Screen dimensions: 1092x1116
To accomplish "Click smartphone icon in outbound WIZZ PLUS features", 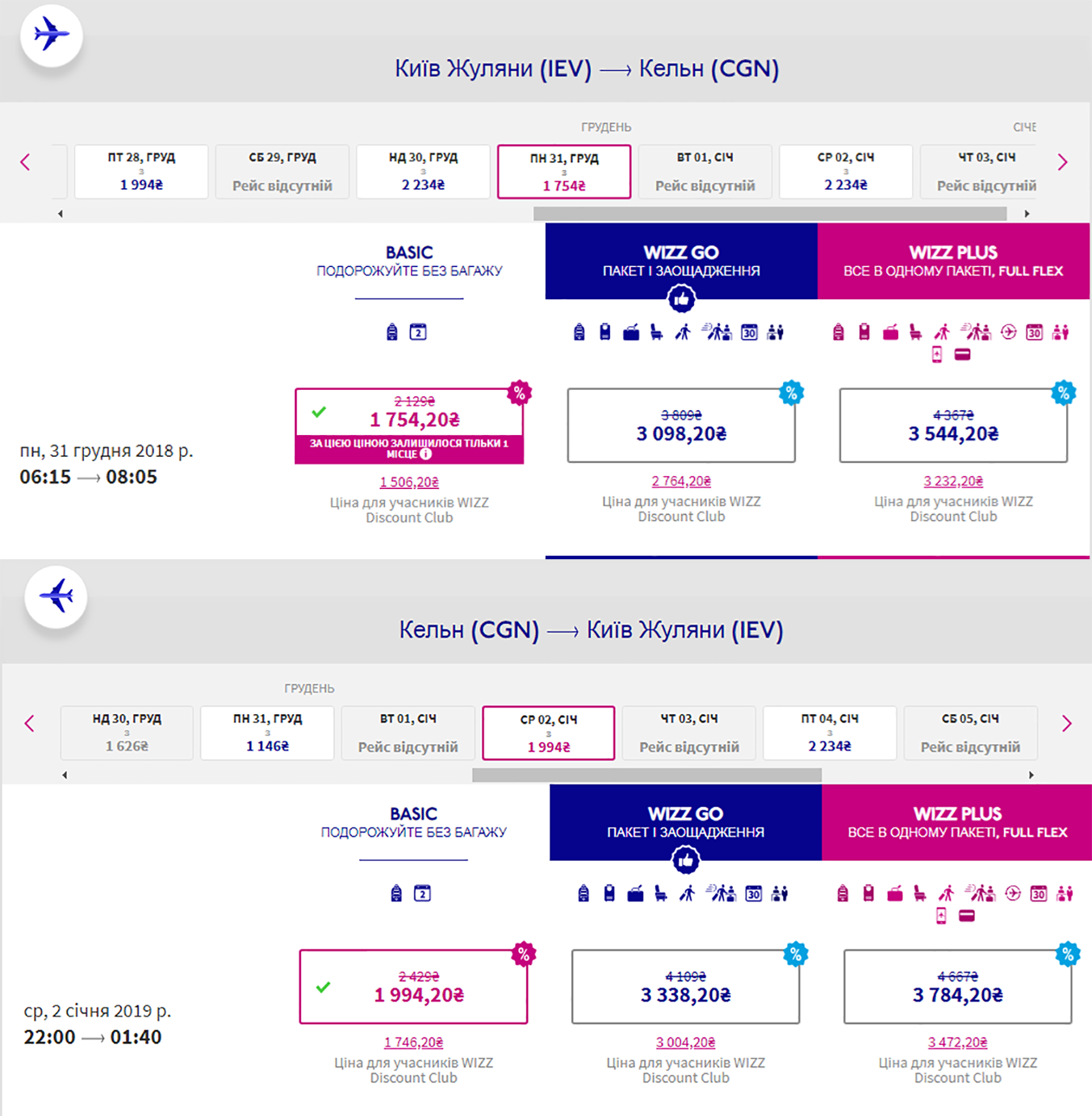I will (x=937, y=354).
